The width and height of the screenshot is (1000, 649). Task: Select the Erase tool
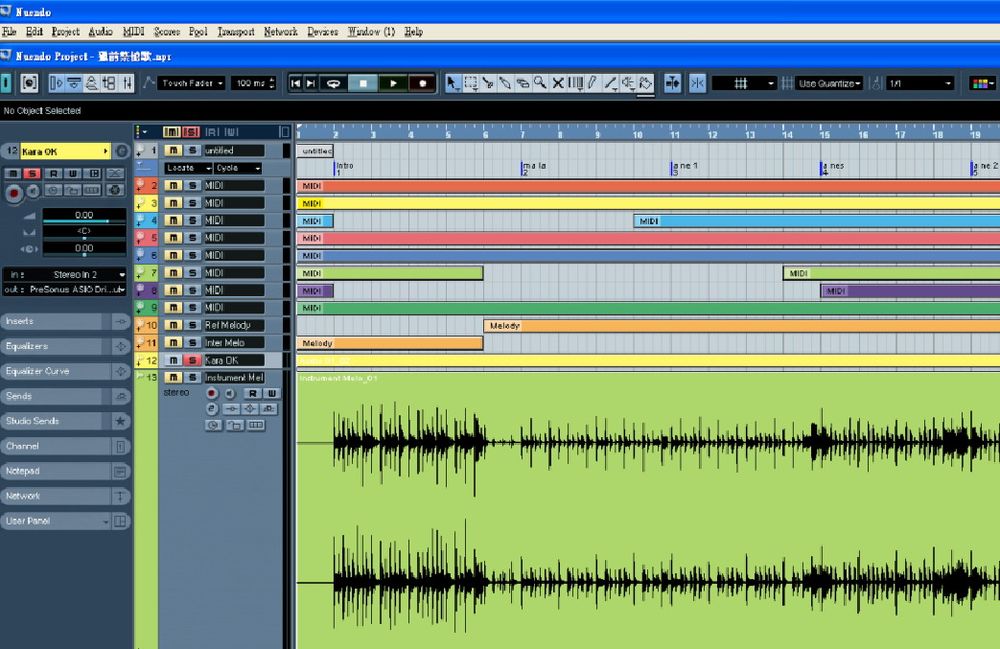[x=522, y=83]
